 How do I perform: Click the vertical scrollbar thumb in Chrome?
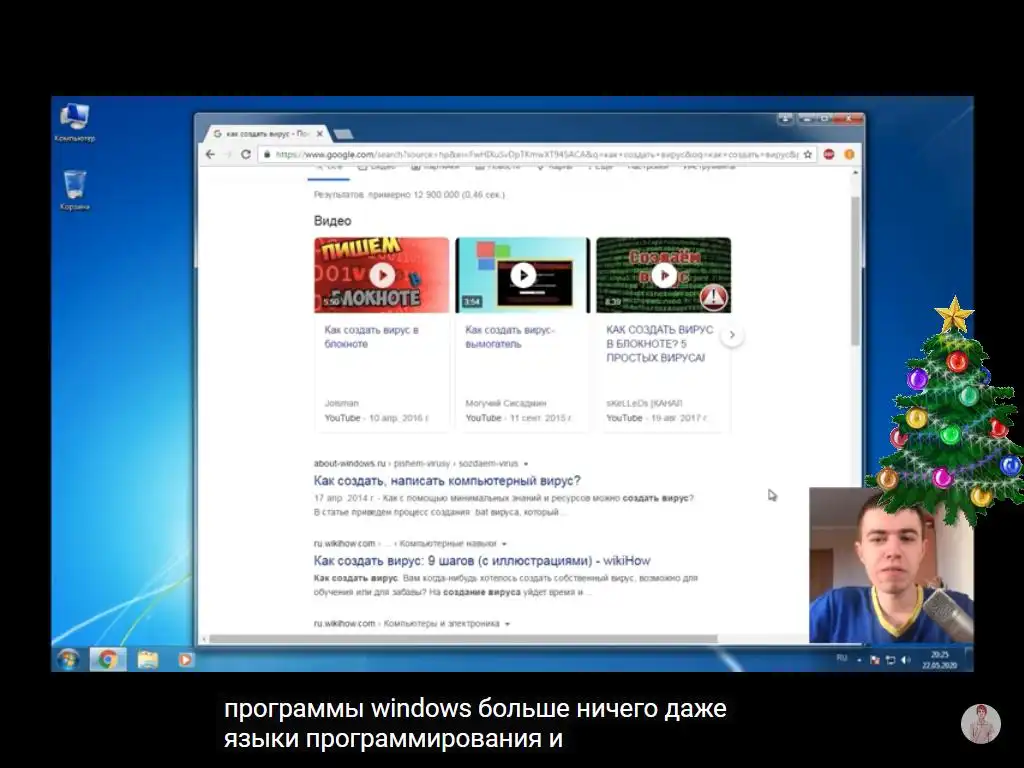point(856,270)
